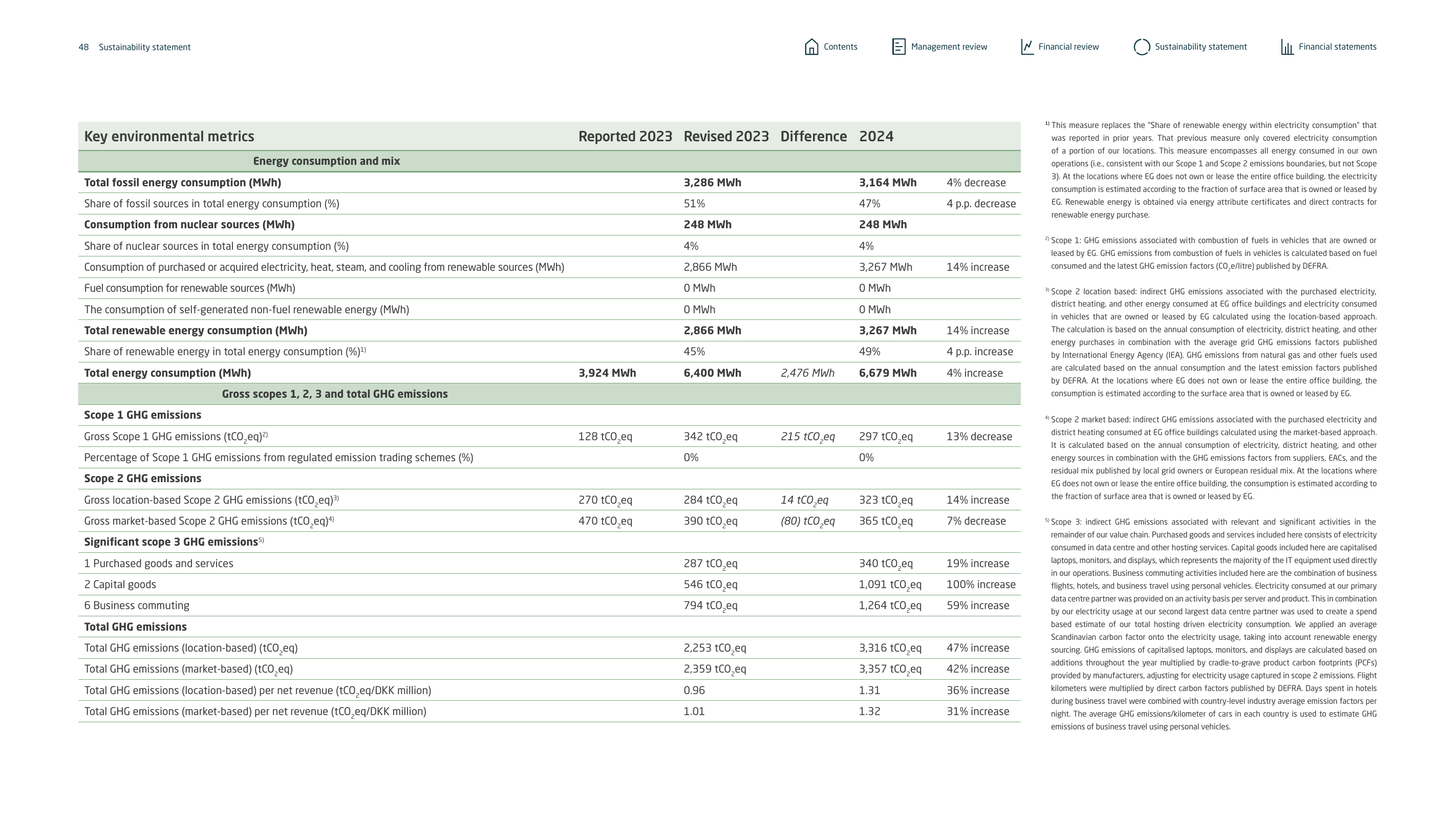Click the '2024' column header

(x=876, y=136)
